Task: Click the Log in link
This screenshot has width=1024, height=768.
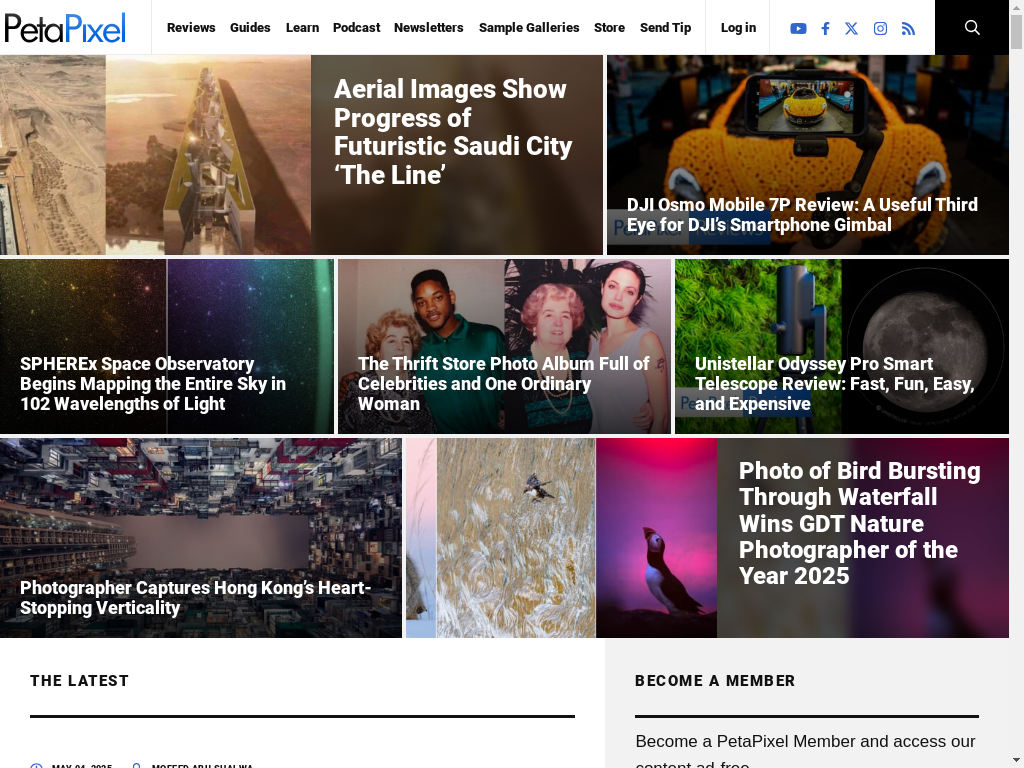Action: (738, 27)
